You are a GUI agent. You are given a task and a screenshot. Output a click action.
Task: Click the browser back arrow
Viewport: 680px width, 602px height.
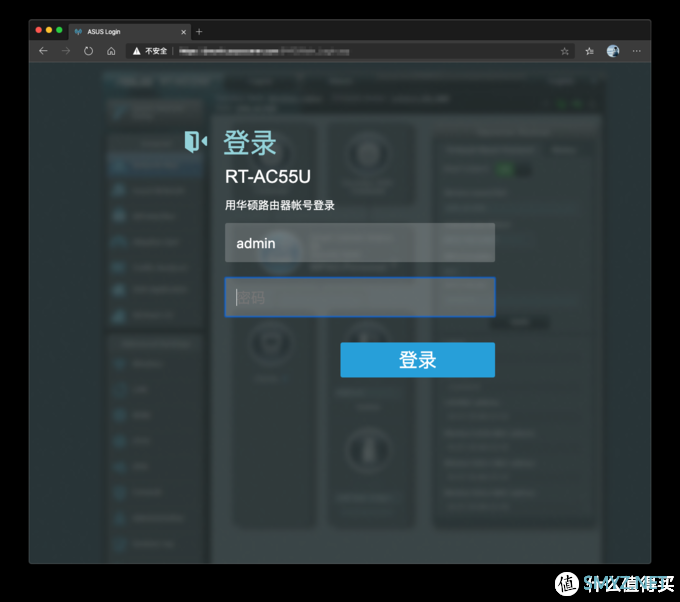[43, 51]
